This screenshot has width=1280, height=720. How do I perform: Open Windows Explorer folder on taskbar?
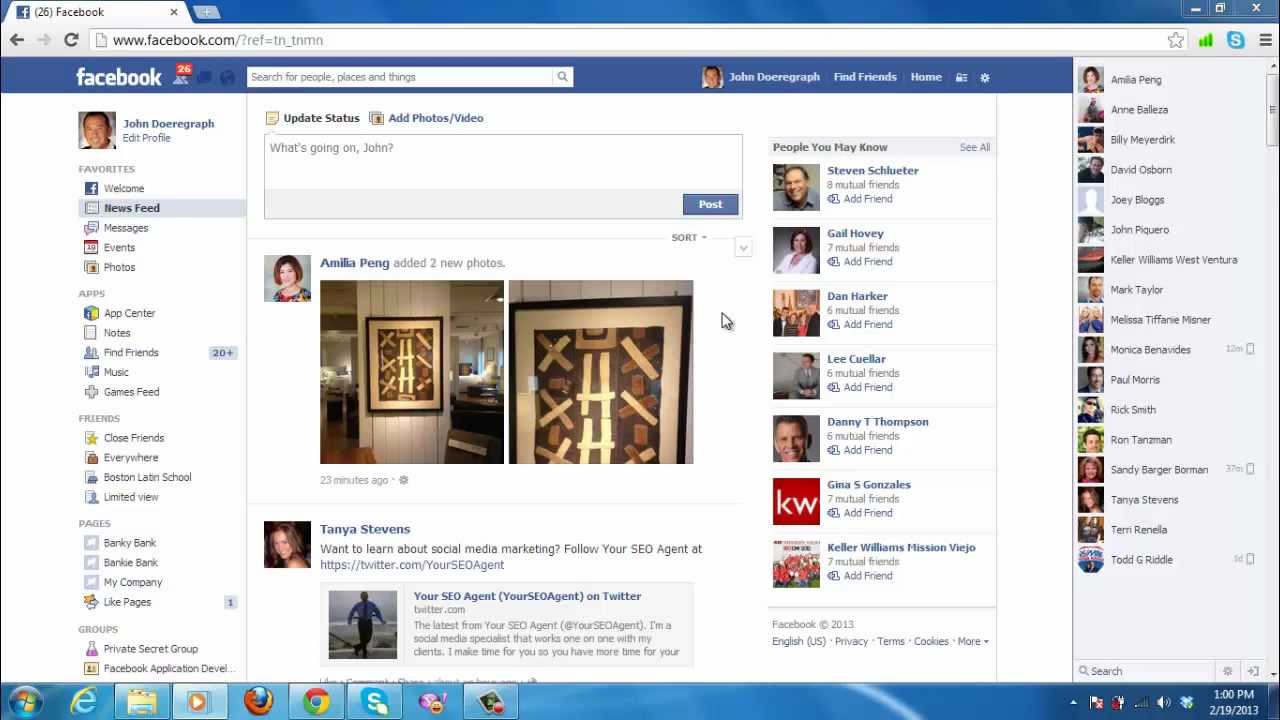pyautogui.click(x=142, y=702)
